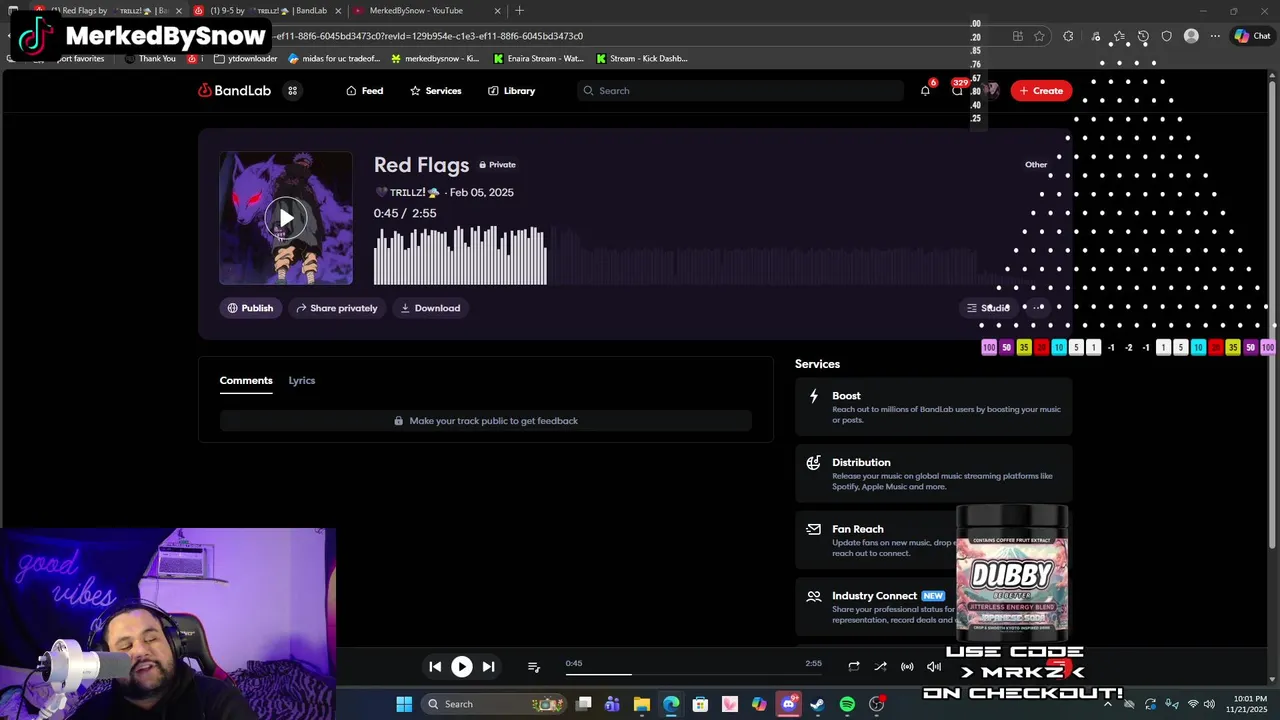
Task: Click Share privately
Action: coord(336,308)
